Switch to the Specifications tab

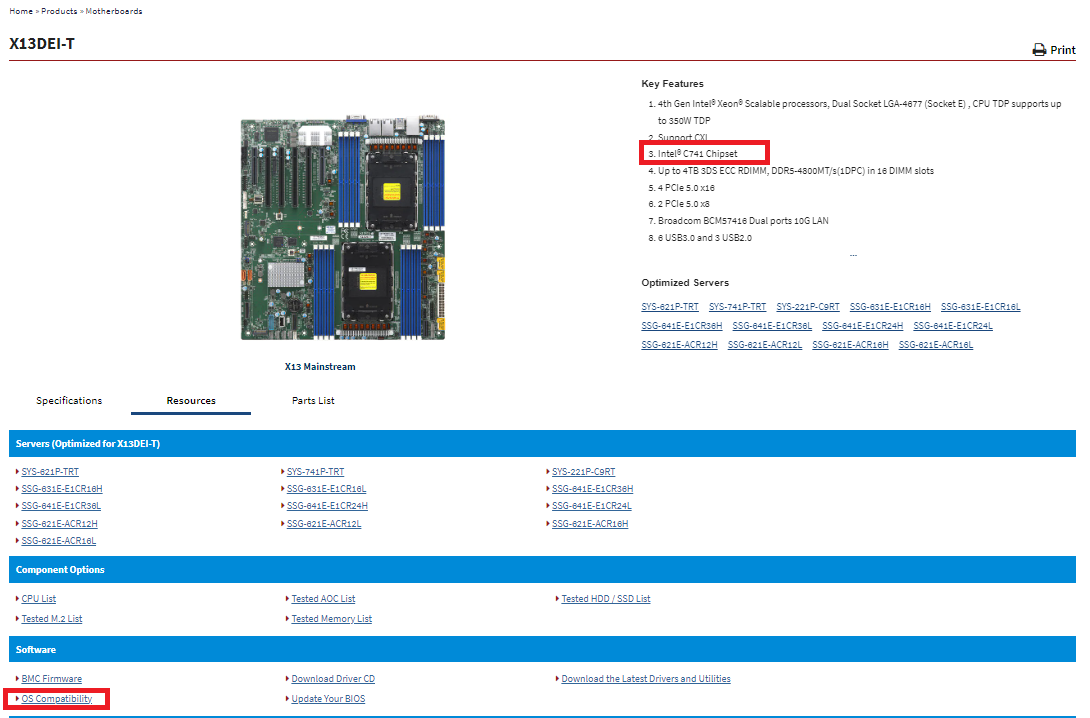(x=69, y=400)
